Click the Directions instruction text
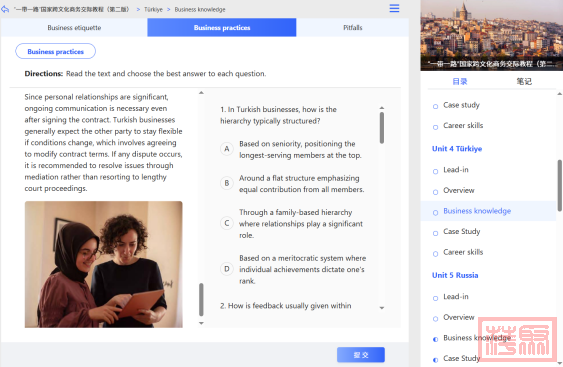Screen dimensions: 563x367 click(145, 74)
